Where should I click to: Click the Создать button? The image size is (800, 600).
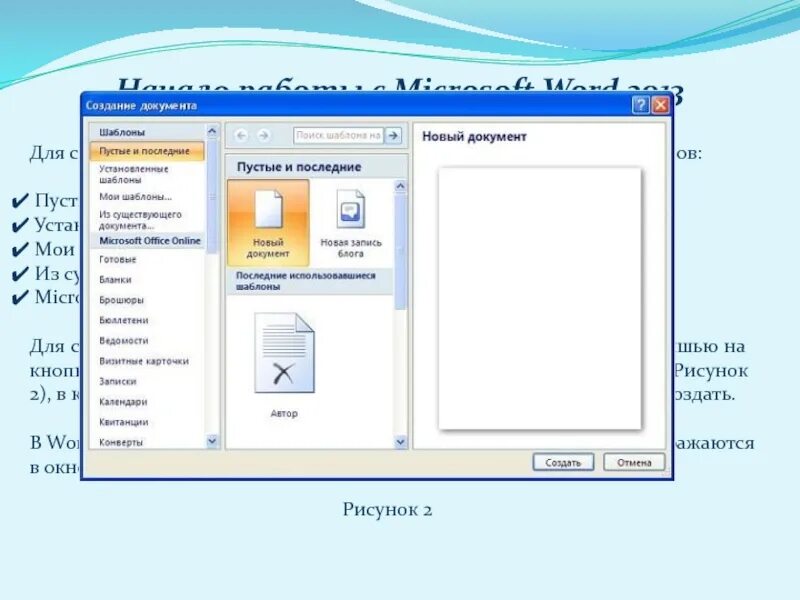click(563, 462)
